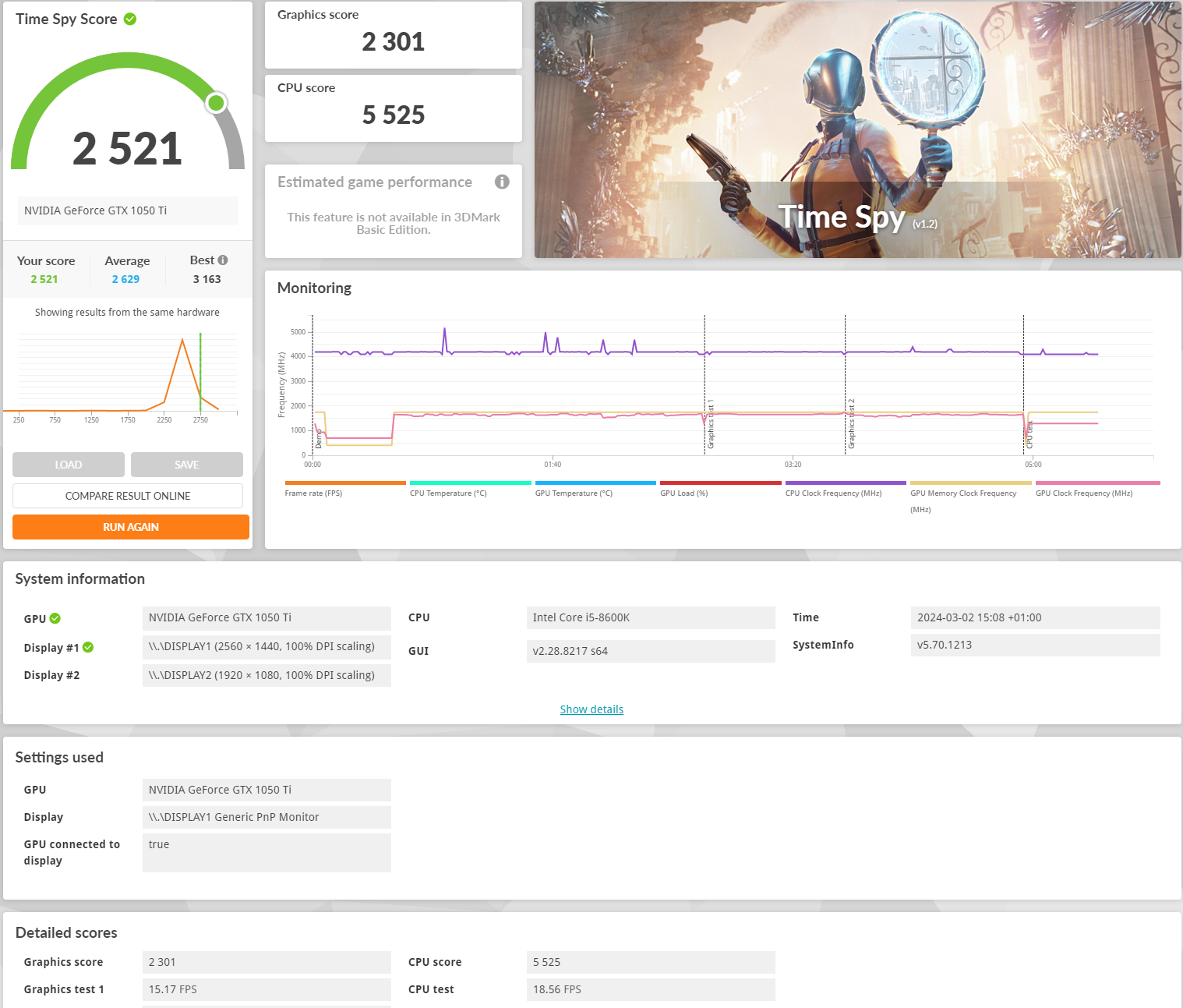Screen dimensions: 1183x1008
Task: Click Detailed CPU score 5 525 value
Action: point(651,962)
